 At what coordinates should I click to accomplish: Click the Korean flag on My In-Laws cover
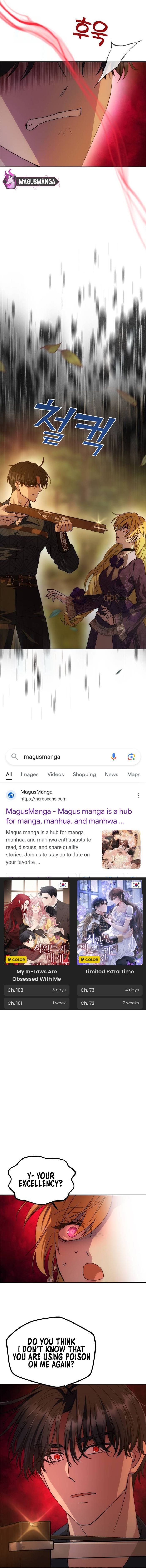63,885
